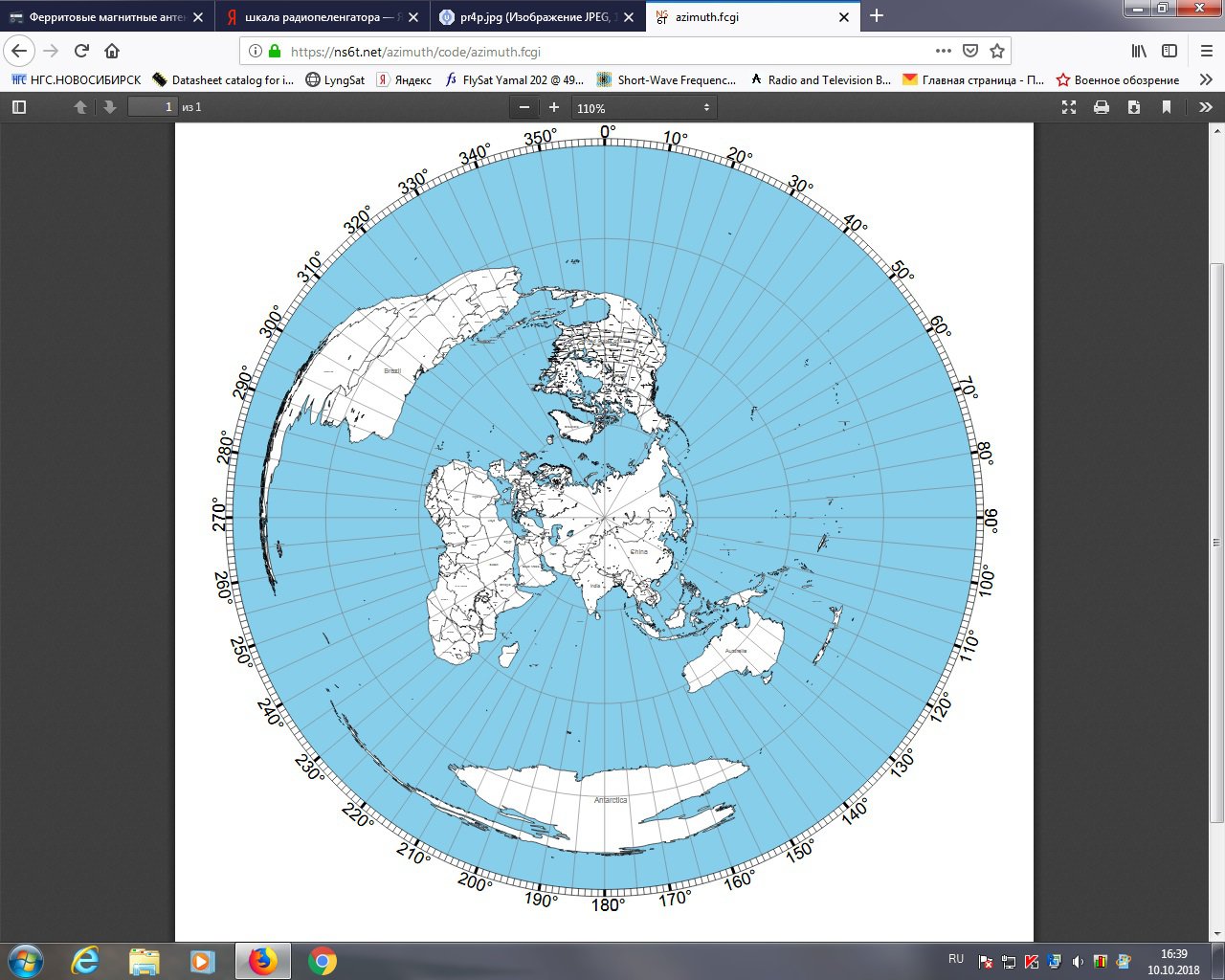Show site information icon in address bar
This screenshot has height=980, width=1225.
click(x=256, y=52)
